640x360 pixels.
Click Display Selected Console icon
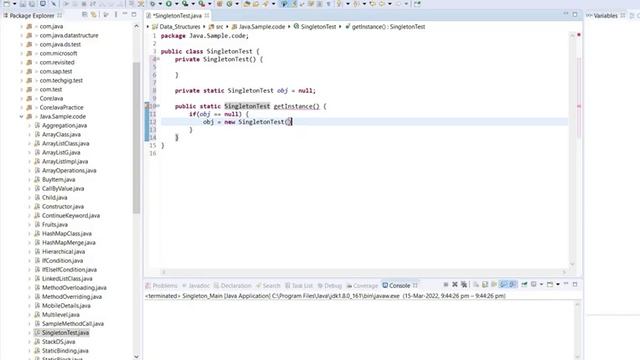pyautogui.click(x=533, y=284)
